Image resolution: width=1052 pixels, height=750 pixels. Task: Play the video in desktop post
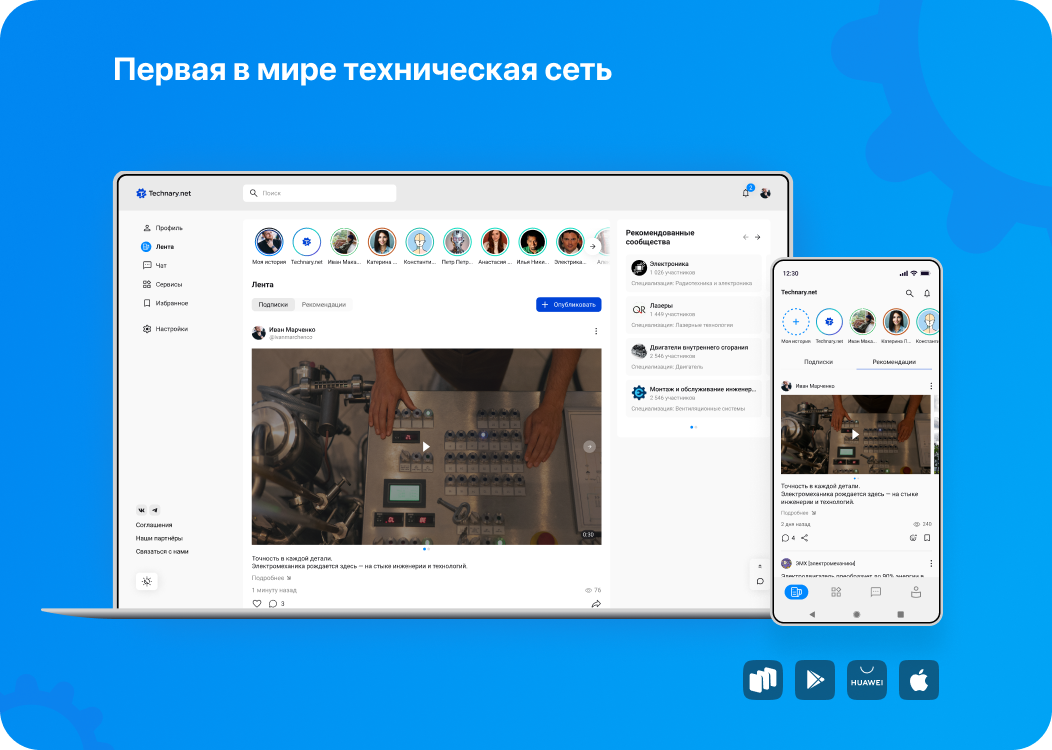click(426, 446)
